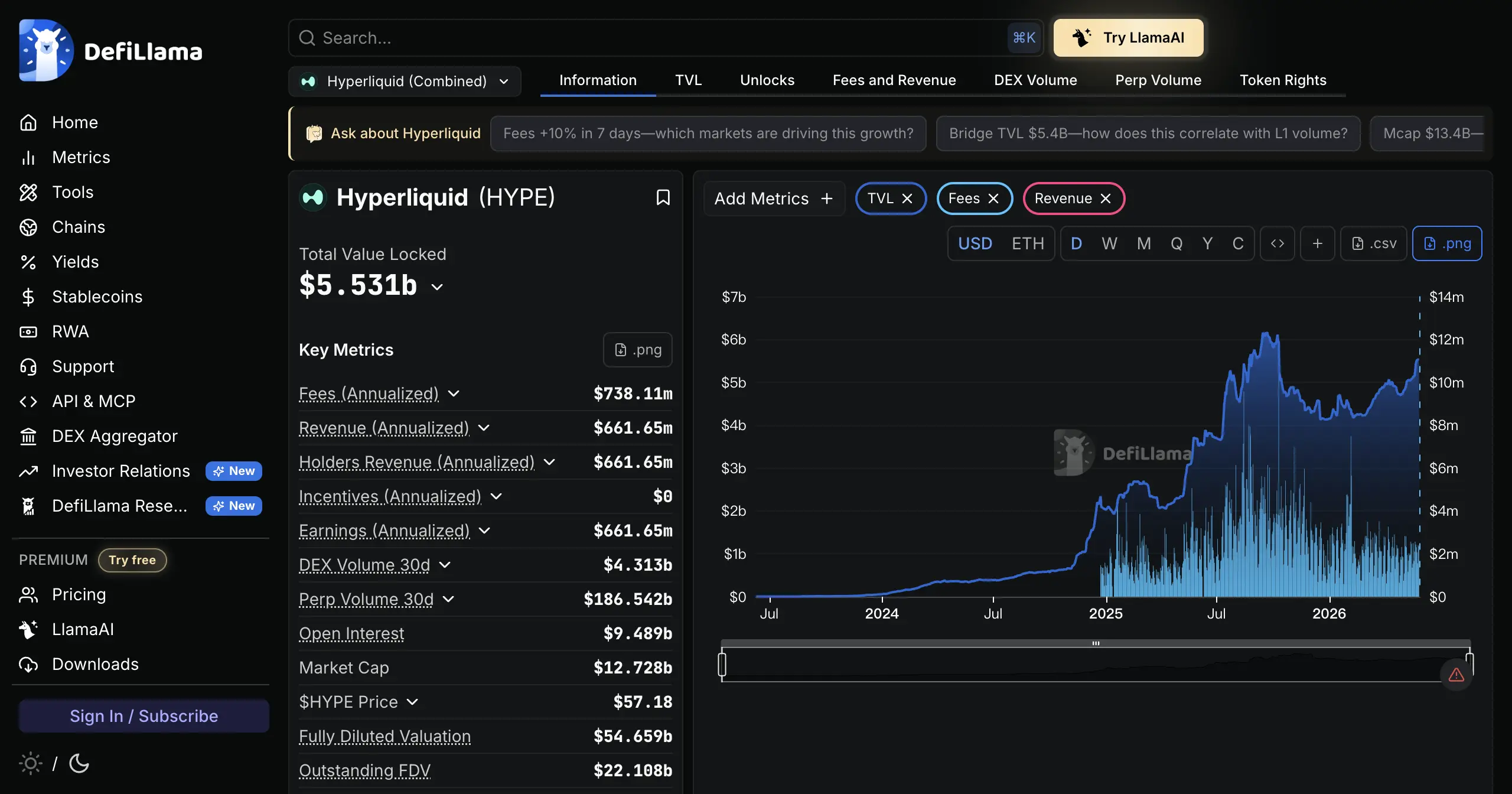Screen dimensions: 1512x794
Task: Remove the TVL metric chip
Action: pyautogui.click(x=907, y=198)
